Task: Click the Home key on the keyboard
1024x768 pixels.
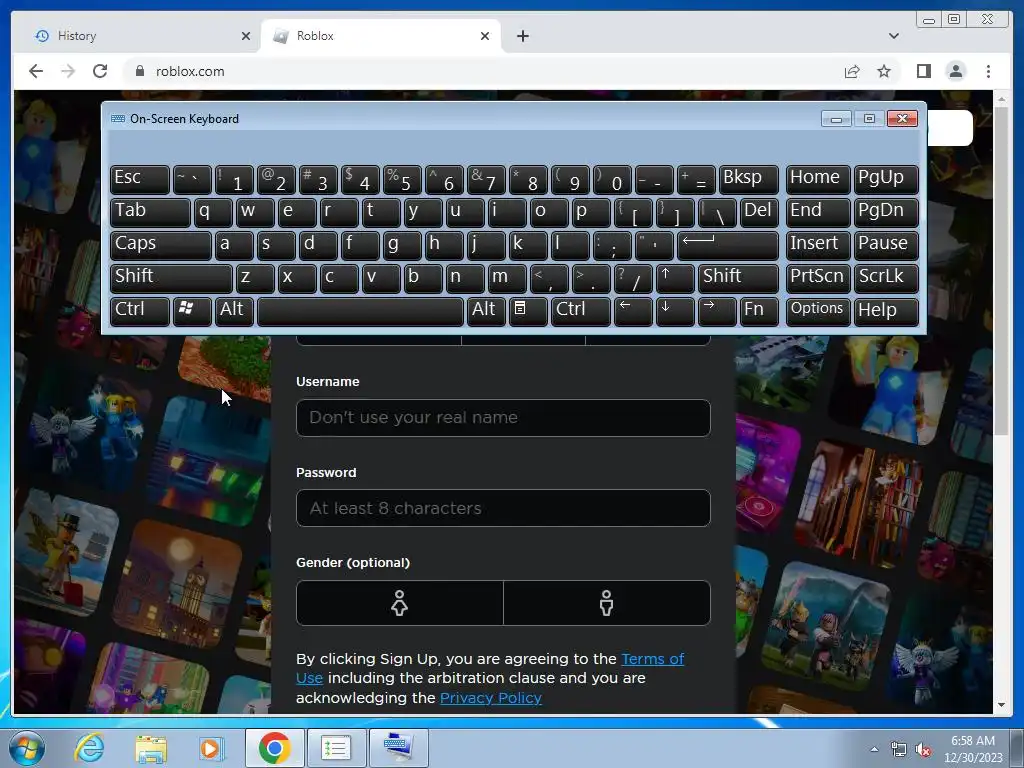Action: click(818, 179)
